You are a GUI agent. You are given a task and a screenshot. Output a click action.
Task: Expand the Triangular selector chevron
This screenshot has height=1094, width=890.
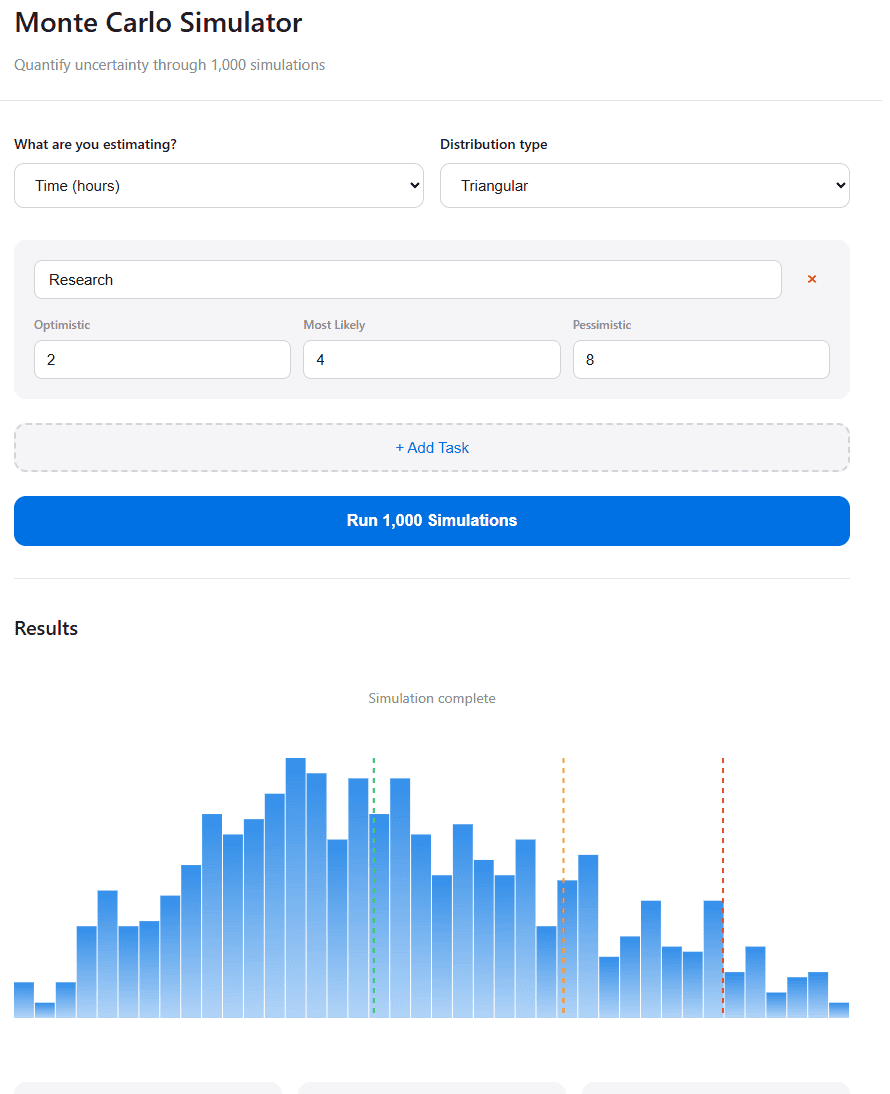(x=840, y=185)
